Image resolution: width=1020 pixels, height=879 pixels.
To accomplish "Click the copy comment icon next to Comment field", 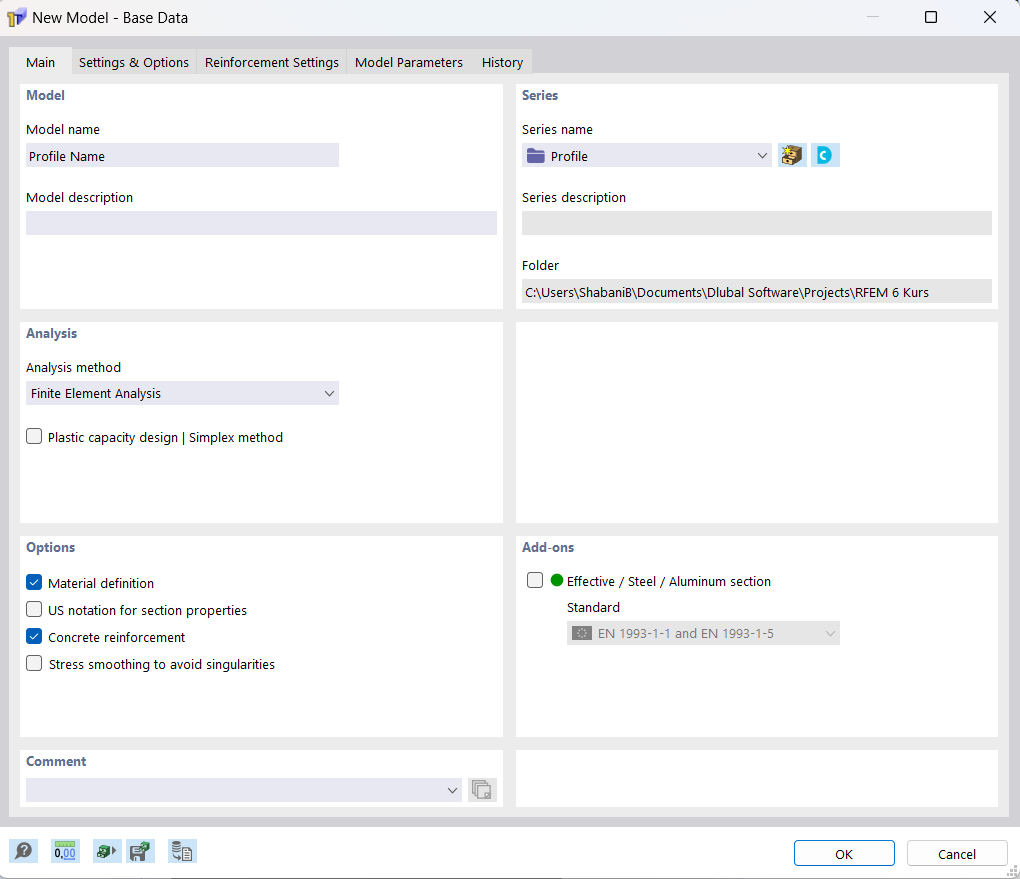I will click(x=481, y=790).
